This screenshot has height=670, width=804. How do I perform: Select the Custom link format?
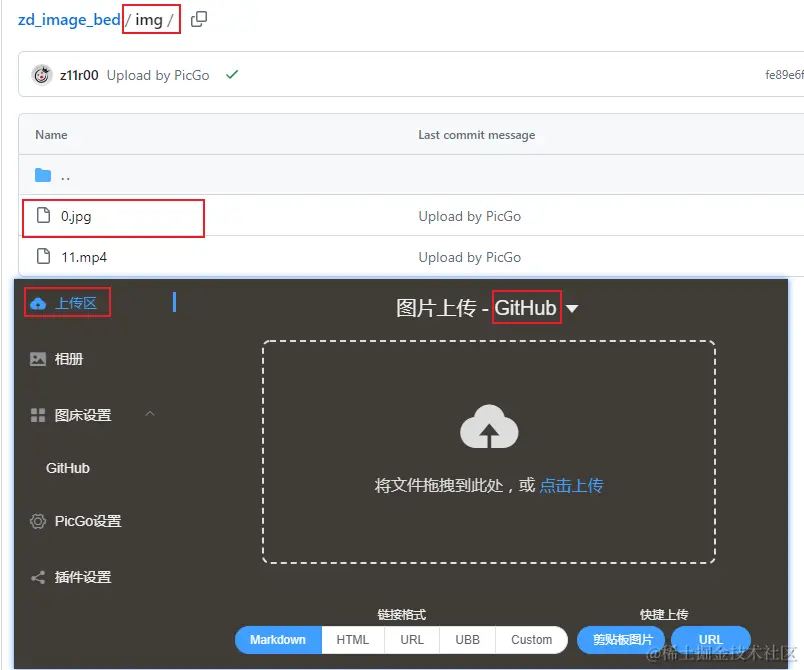[531, 640]
